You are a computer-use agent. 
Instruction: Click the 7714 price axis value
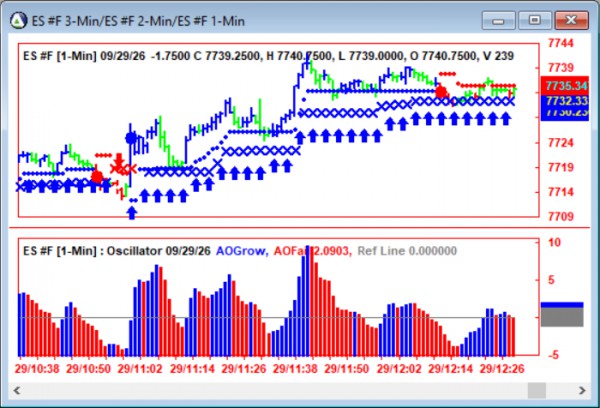point(561,192)
